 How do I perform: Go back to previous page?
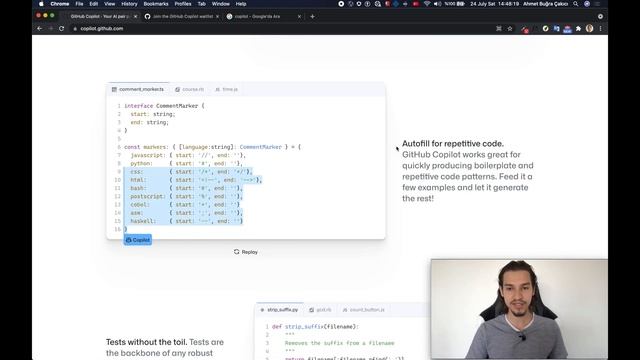40,29
